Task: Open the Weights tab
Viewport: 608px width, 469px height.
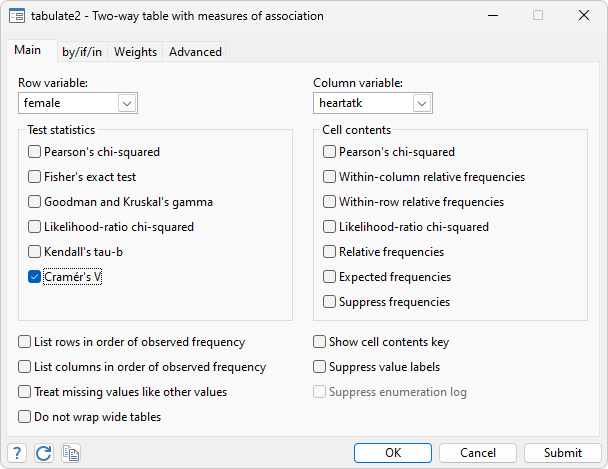Action: [x=135, y=52]
